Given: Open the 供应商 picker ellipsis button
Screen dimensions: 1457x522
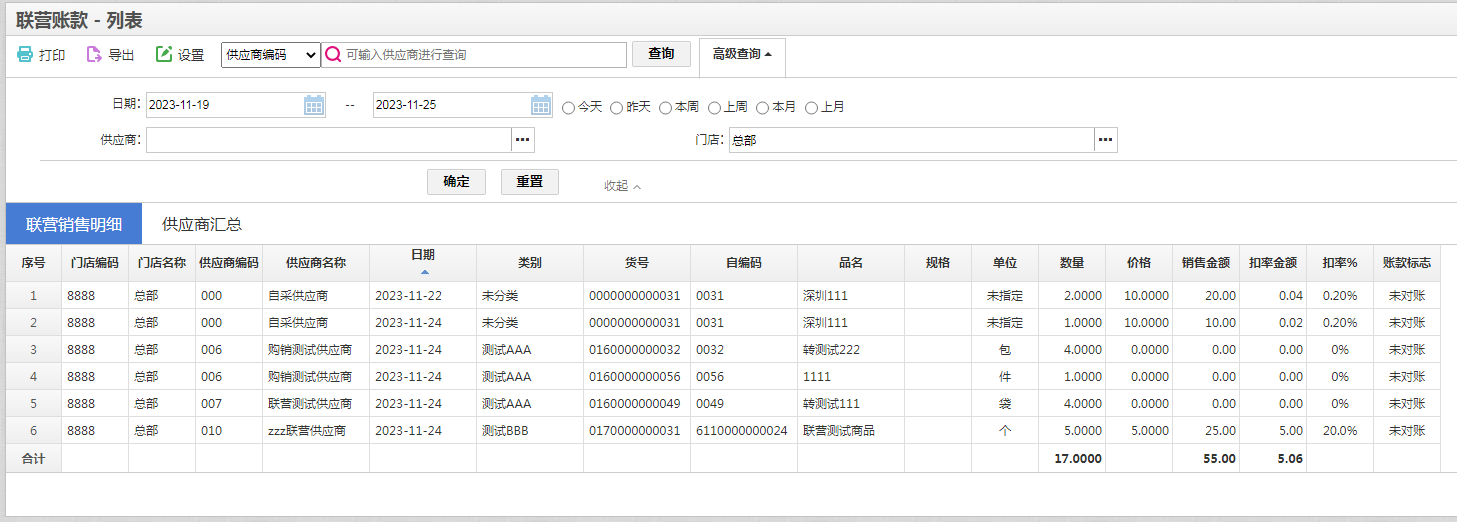Looking at the screenshot, I should [523, 140].
